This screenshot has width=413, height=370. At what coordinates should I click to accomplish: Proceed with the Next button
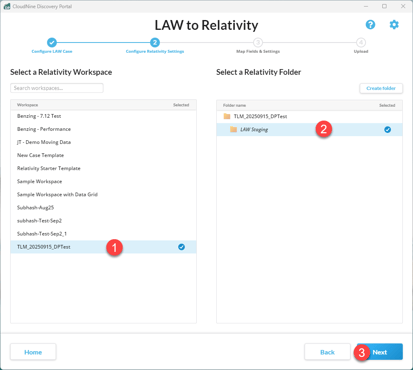pyautogui.click(x=380, y=352)
